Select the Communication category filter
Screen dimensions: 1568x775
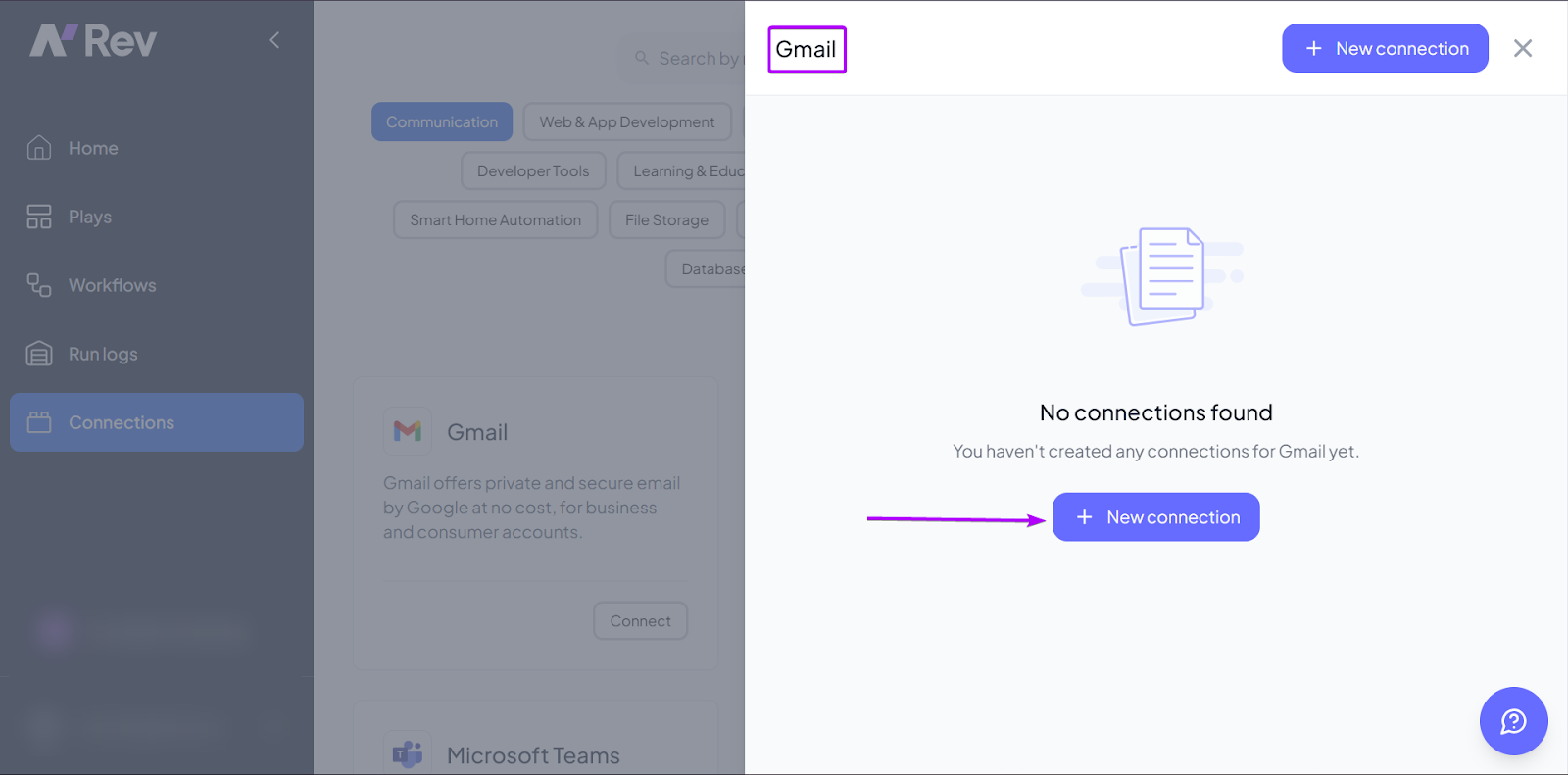[442, 121]
